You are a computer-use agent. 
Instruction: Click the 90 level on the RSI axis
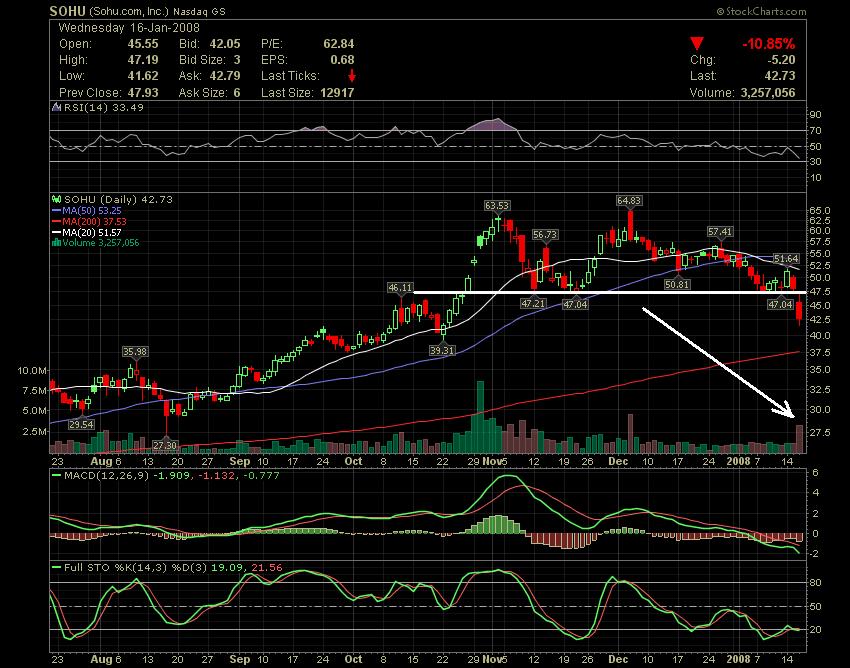click(816, 114)
